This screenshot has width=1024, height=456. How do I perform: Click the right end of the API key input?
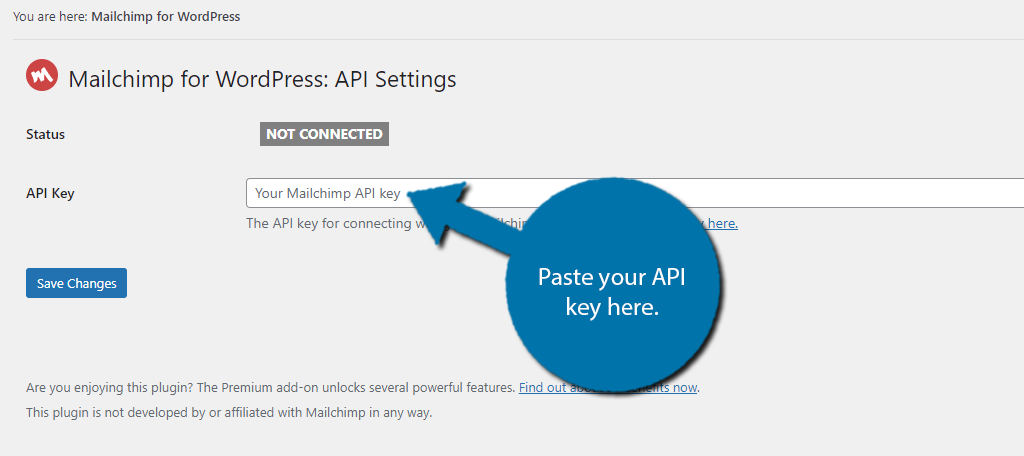1006,193
